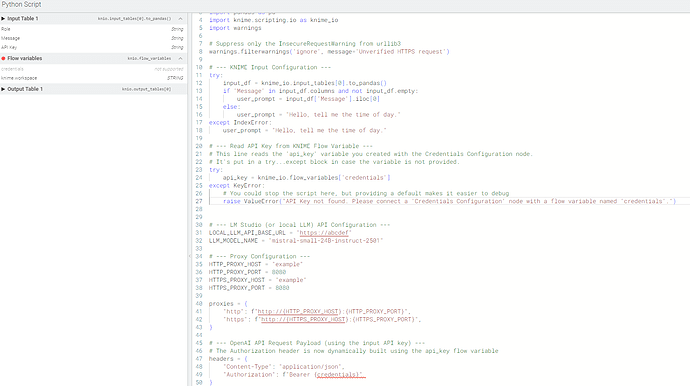Image resolution: width=690 pixels, height=386 pixels.
Task: Click the Output Table 1 port arrow icon
Action: click(3, 89)
